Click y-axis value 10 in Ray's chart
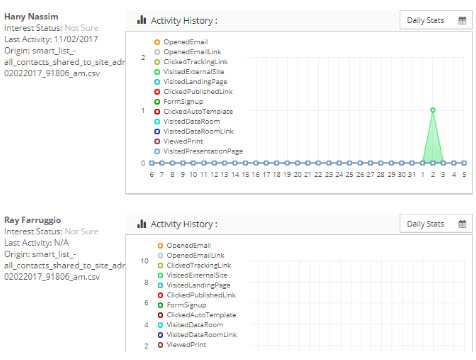The width and height of the screenshot is (476, 360). coord(144,261)
